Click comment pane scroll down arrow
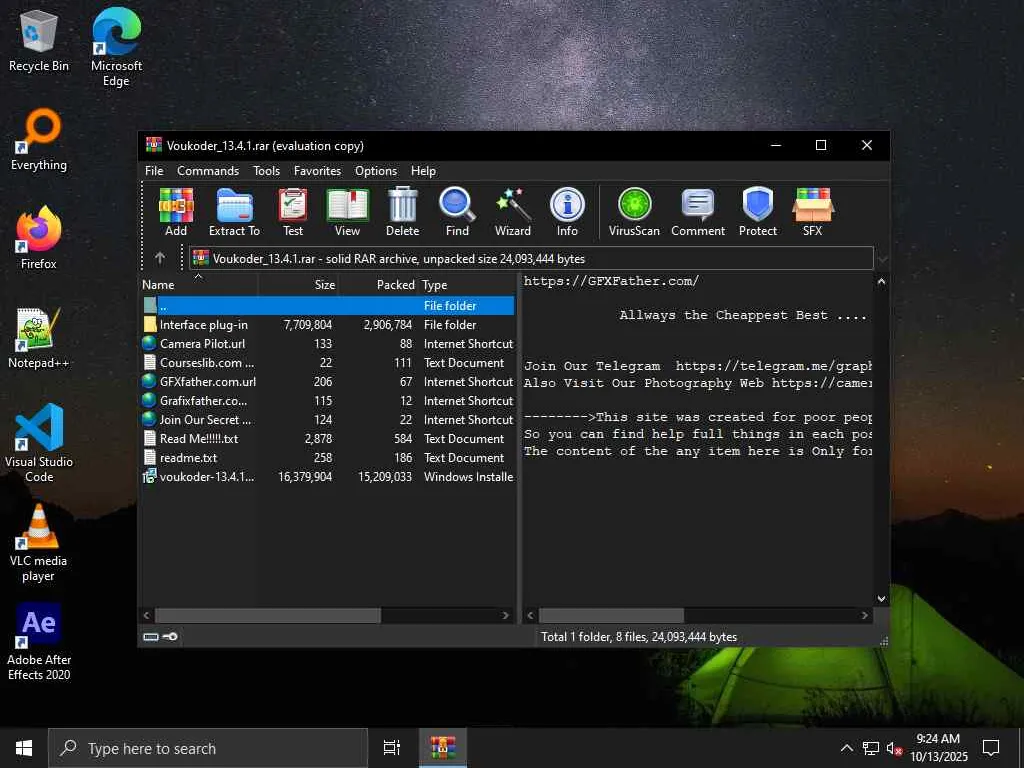1024x768 pixels. coord(881,598)
